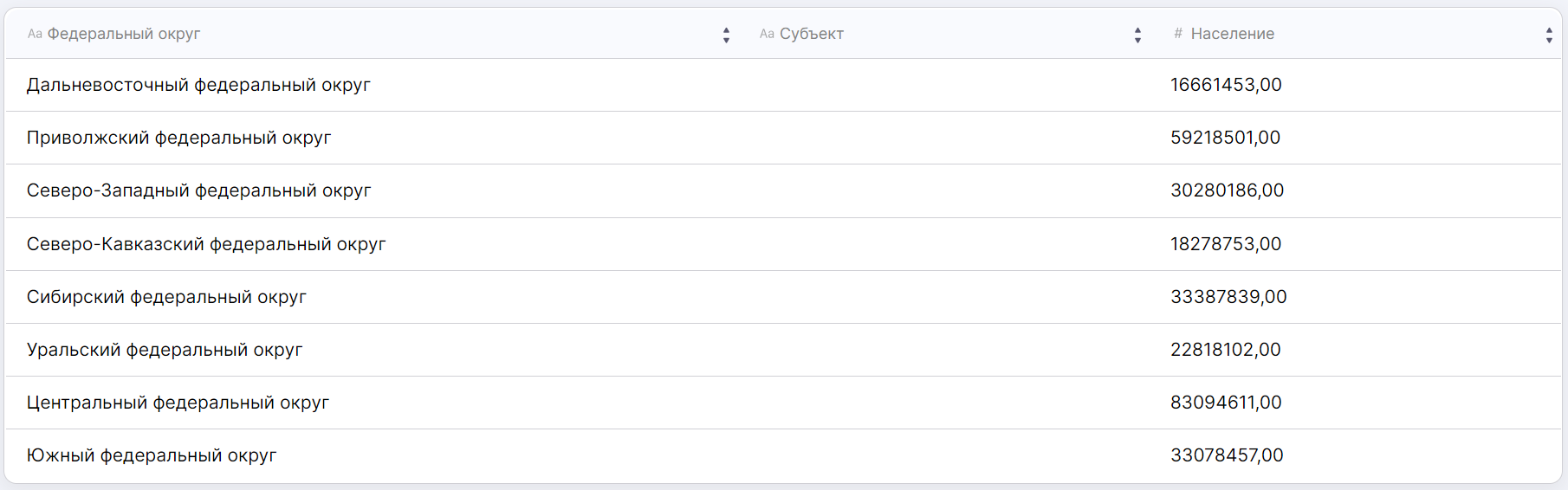The height and width of the screenshot is (490, 1568).
Task: Click sort arrows on Субъект column
Action: click(x=1137, y=35)
